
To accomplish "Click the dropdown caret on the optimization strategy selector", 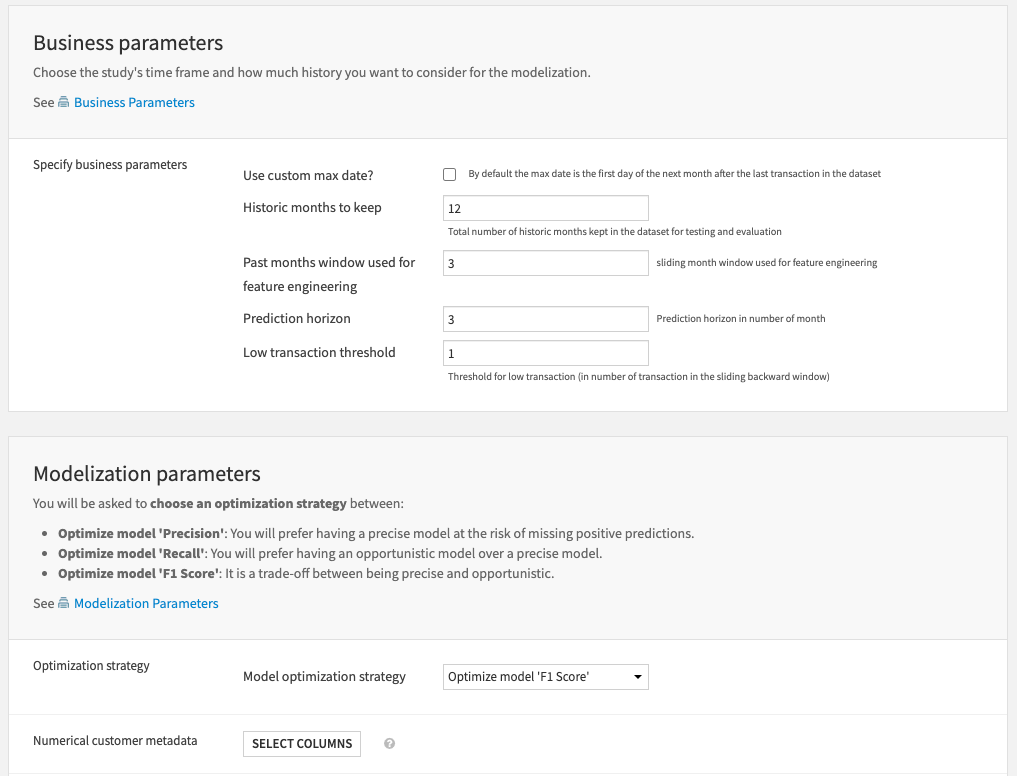I will (637, 677).
